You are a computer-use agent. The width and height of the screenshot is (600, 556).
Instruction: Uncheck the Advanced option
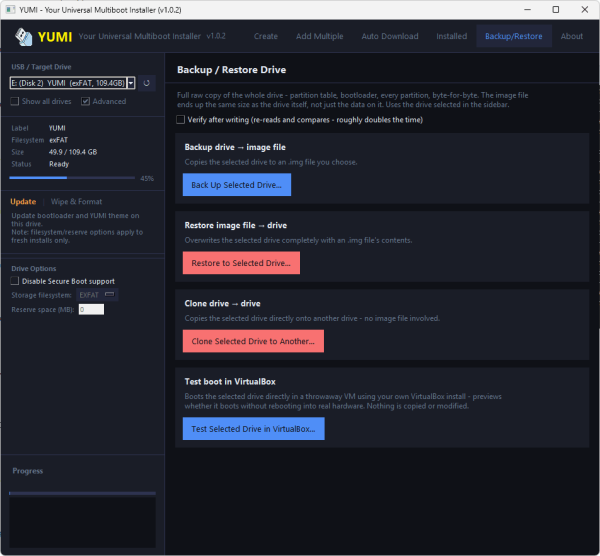[85, 101]
